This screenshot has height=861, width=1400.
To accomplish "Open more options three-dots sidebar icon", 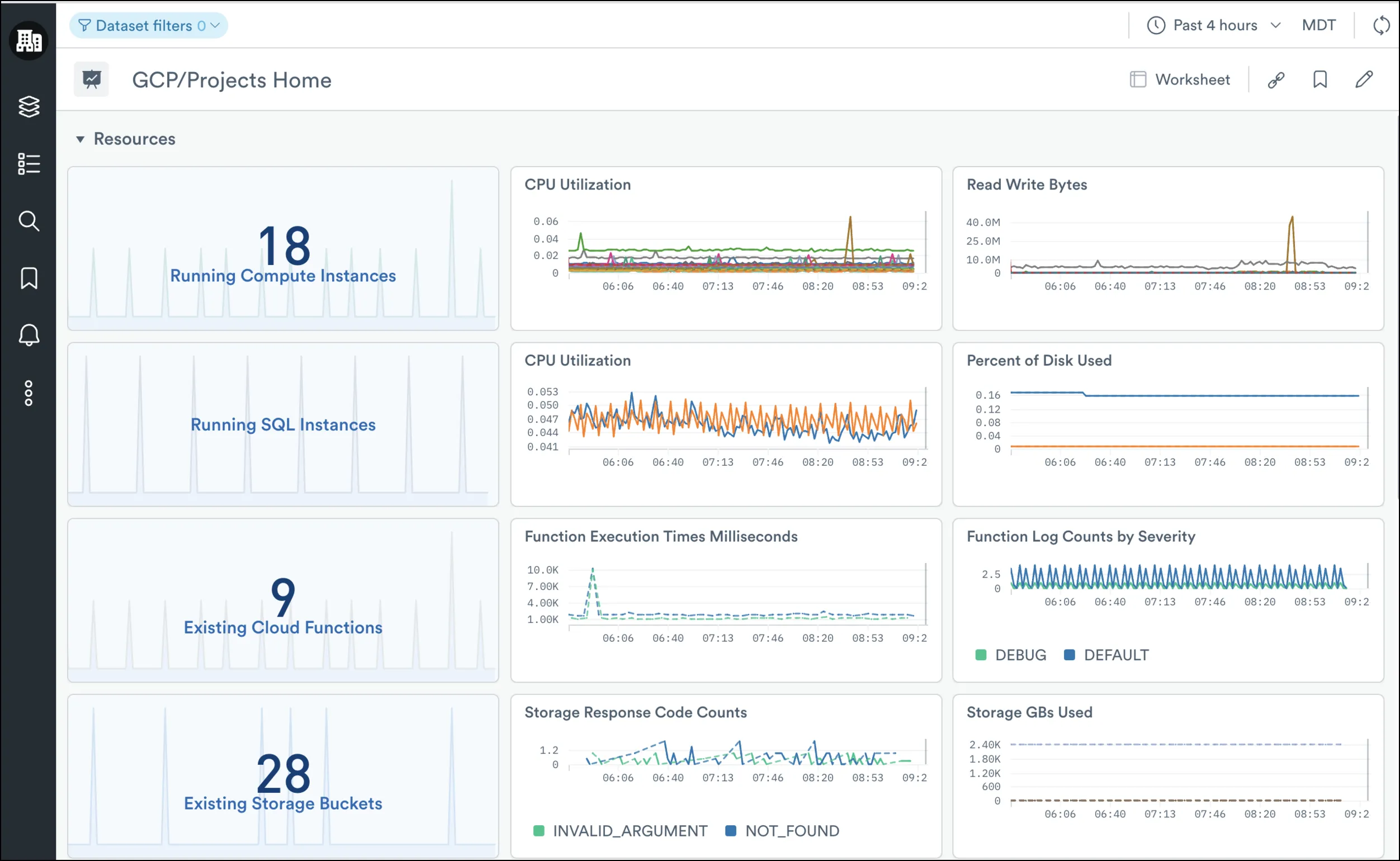I will click(29, 394).
